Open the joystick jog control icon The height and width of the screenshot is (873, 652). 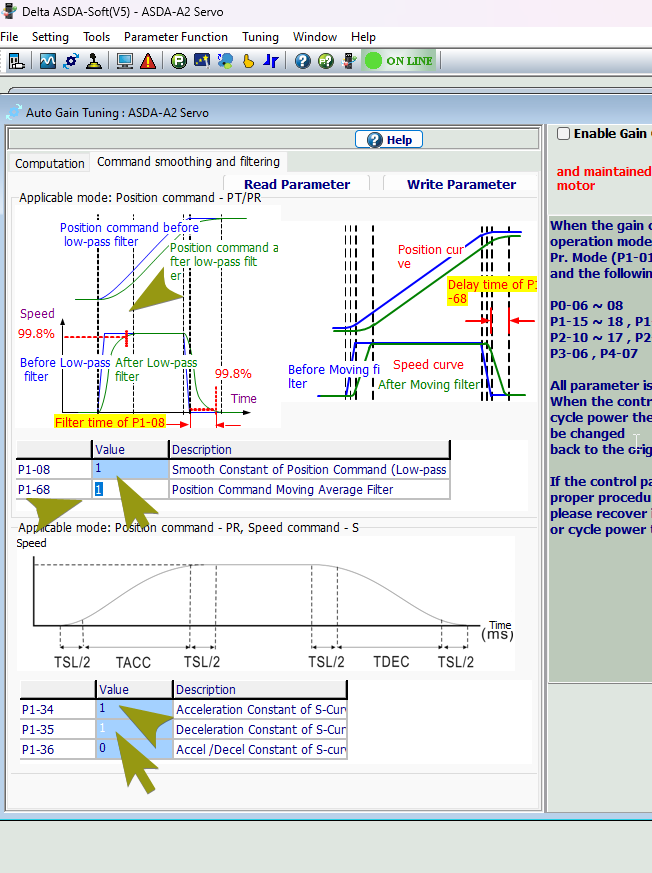tap(94, 61)
